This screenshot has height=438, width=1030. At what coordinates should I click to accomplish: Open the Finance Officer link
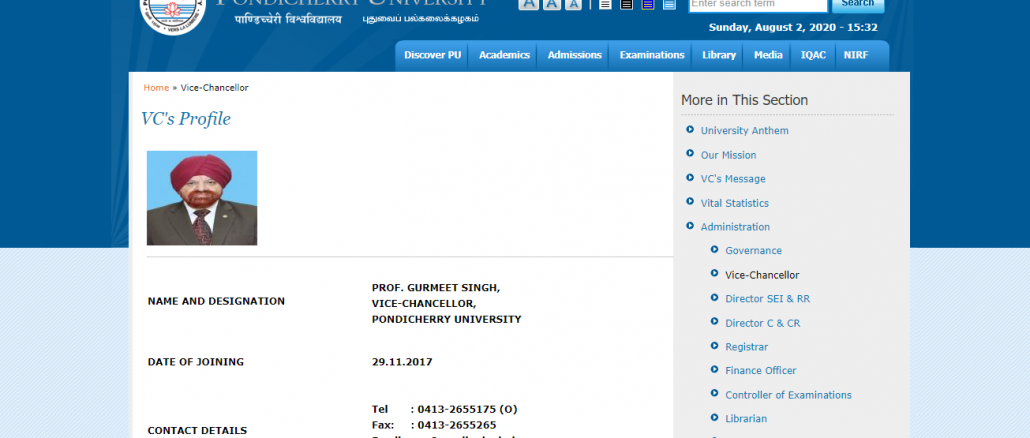(761, 370)
